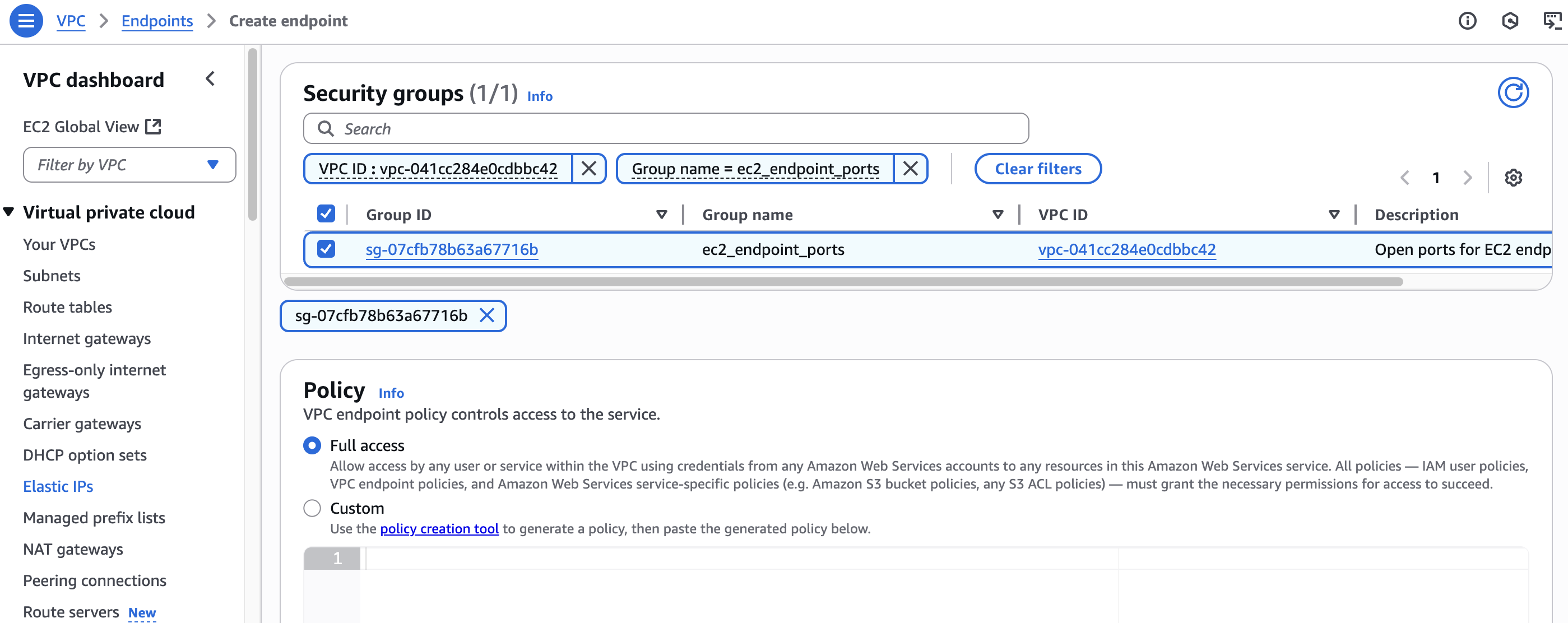Remove selected sg-07cfb78b63a67716b token
The width and height of the screenshot is (1568, 623).
coord(486,315)
